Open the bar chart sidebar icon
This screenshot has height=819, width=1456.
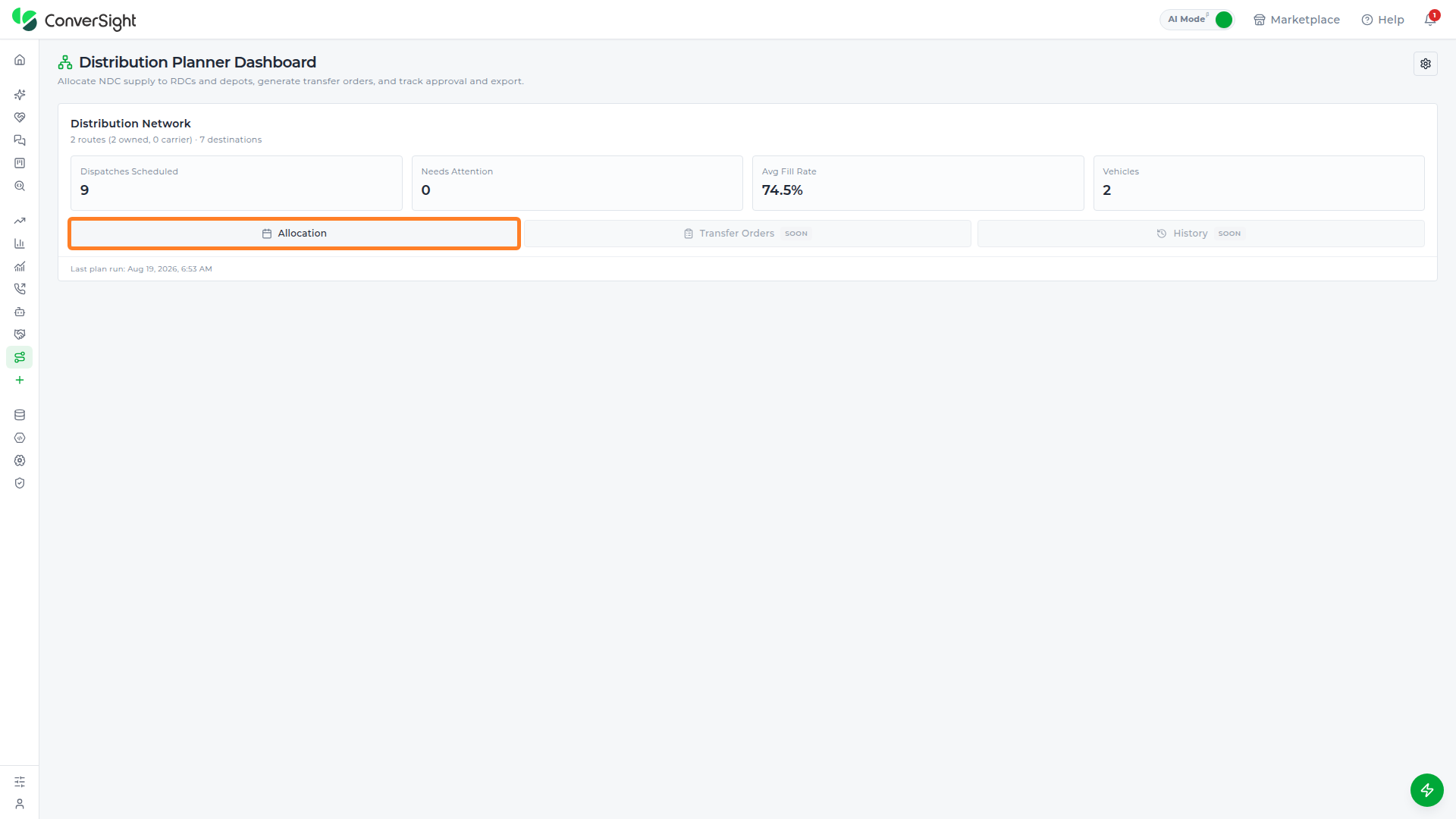point(20,243)
